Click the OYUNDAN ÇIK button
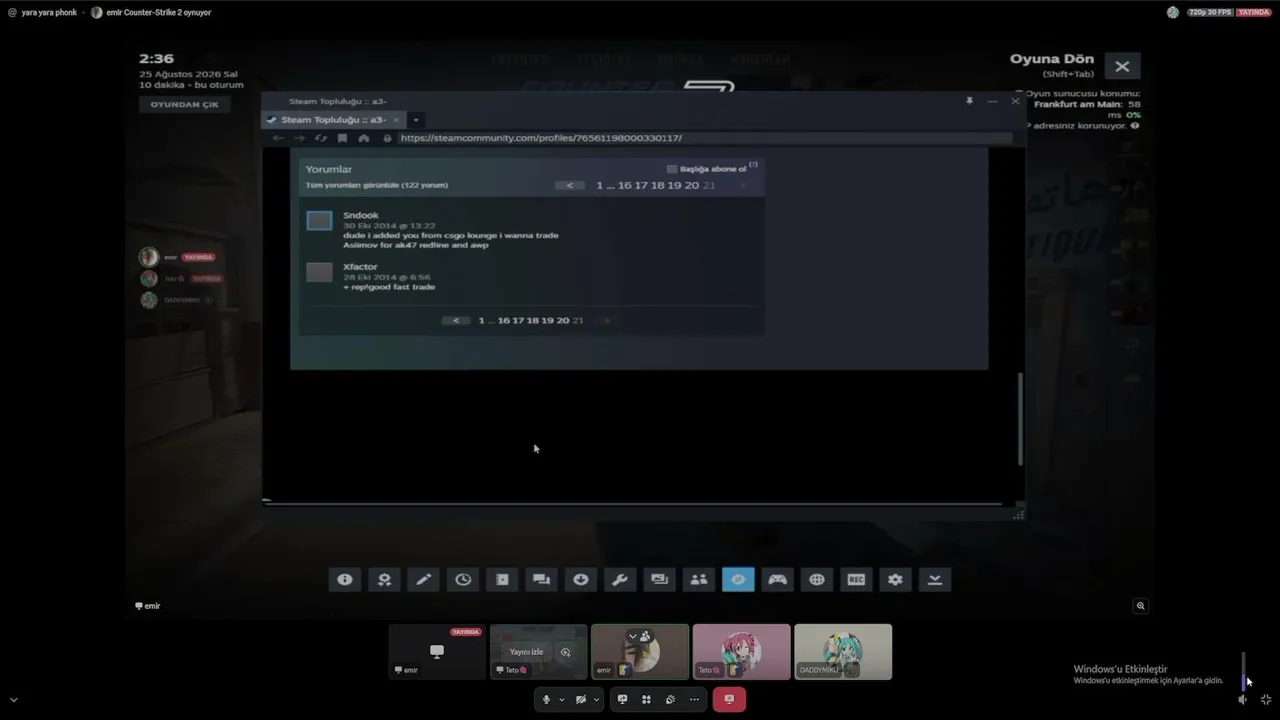The width and height of the screenshot is (1280, 720). pyautogui.click(x=185, y=104)
